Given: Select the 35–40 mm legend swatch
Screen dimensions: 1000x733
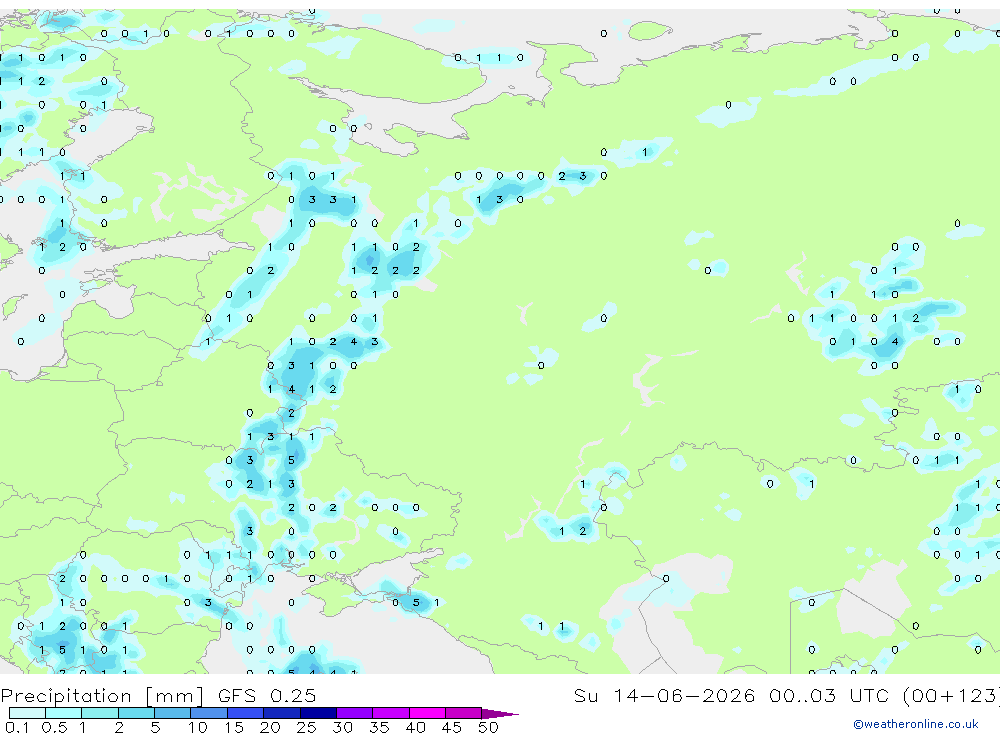Looking at the screenshot, I should [x=391, y=713].
